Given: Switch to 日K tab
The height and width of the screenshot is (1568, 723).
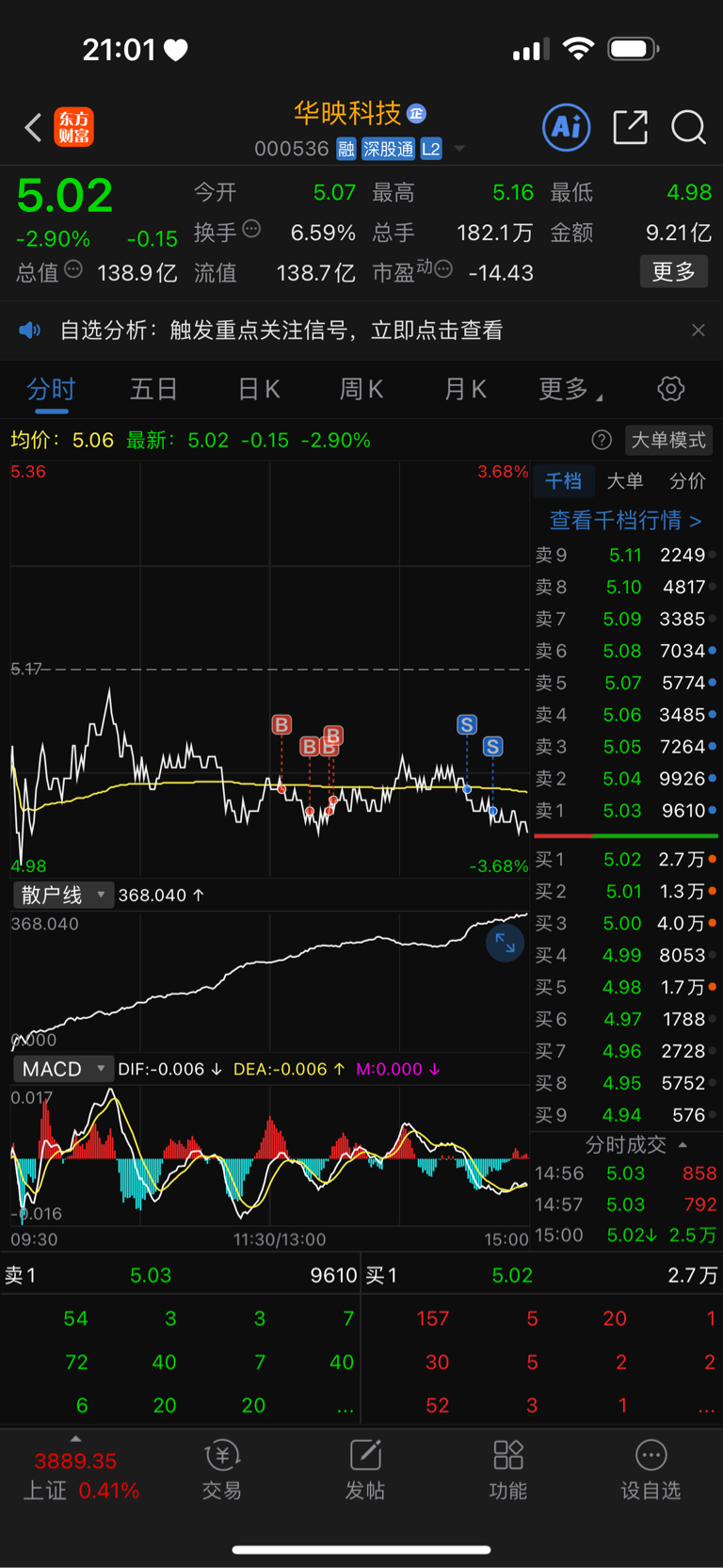Looking at the screenshot, I should tap(259, 389).
